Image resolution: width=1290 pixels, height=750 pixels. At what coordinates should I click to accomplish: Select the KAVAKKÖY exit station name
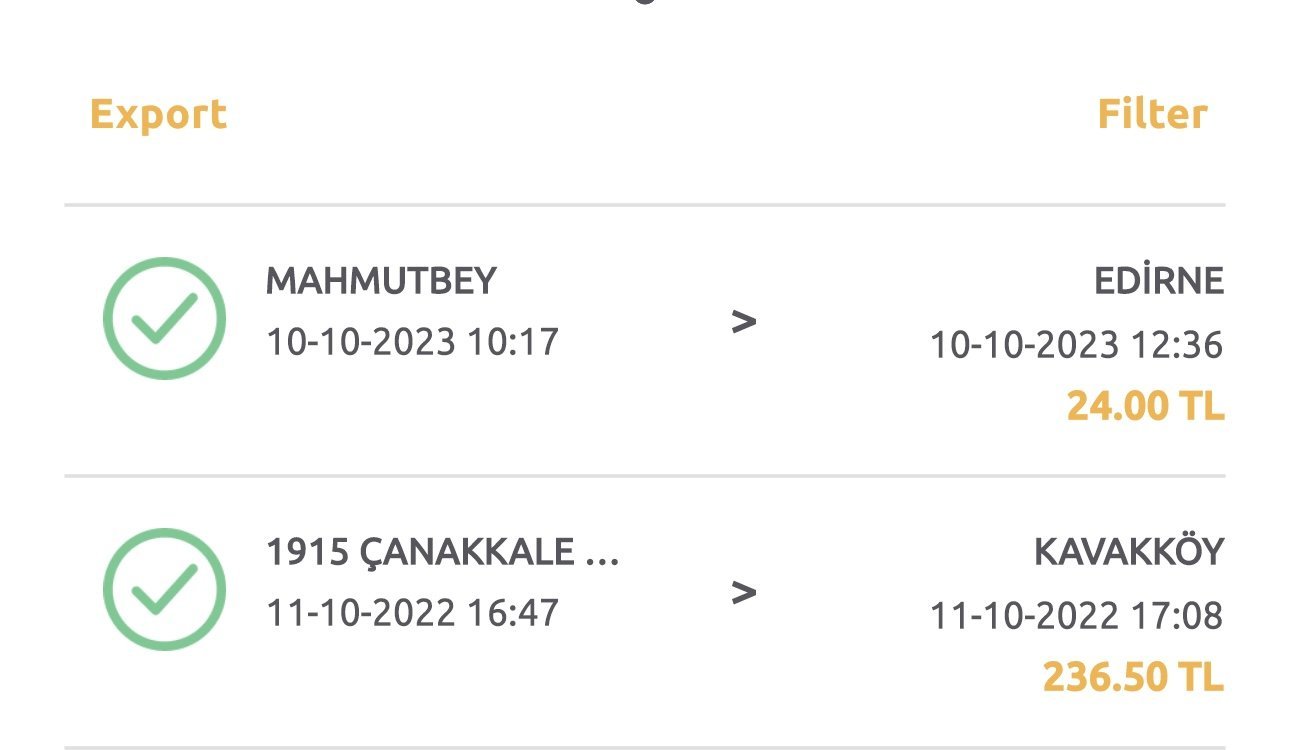coord(1129,552)
